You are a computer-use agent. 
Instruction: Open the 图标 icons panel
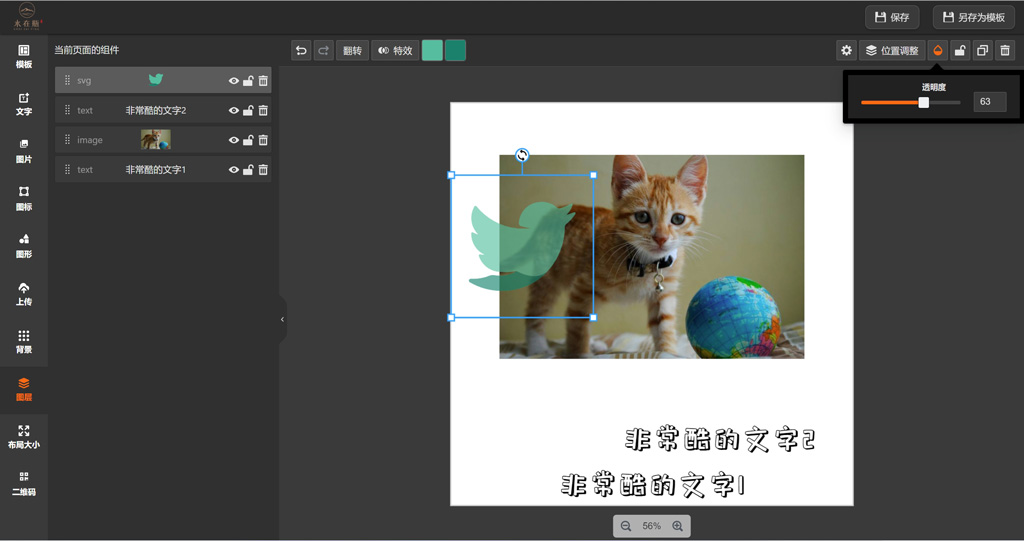(24, 199)
